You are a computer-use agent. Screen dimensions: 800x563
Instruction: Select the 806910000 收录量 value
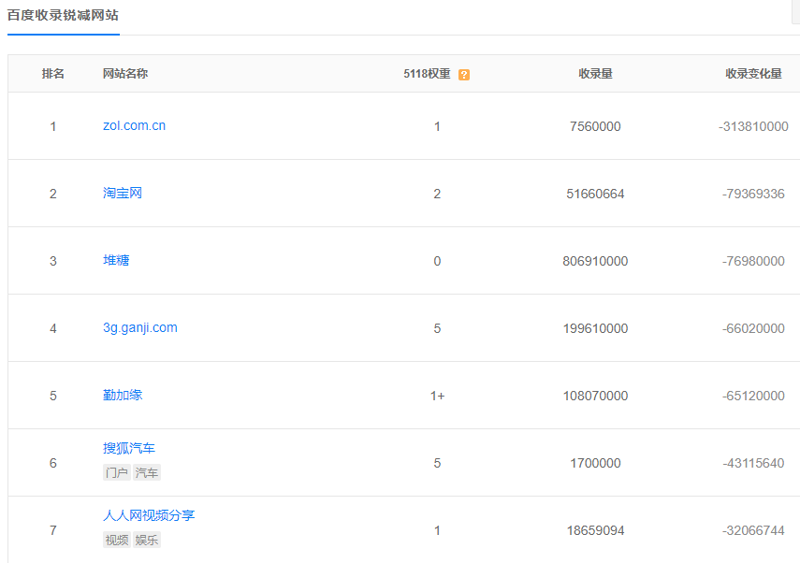click(x=595, y=261)
